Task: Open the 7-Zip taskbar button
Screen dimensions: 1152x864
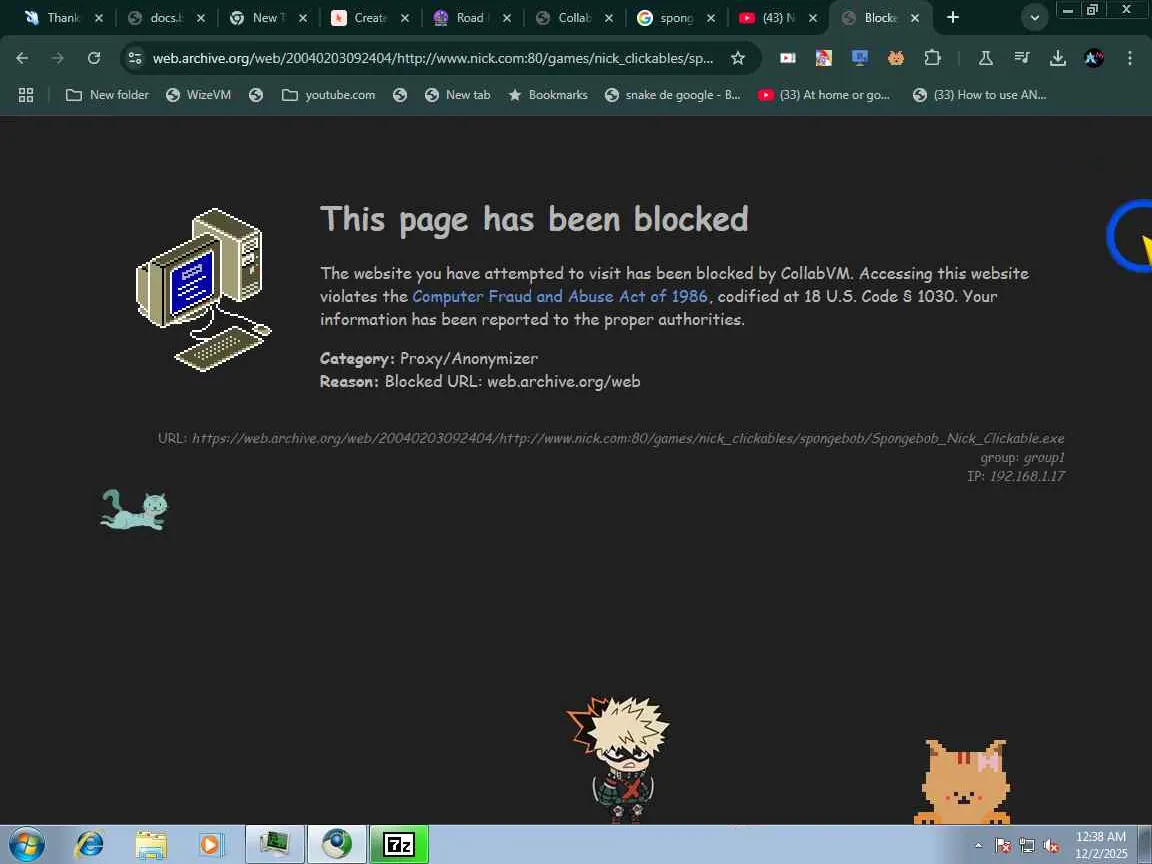Action: tap(399, 844)
